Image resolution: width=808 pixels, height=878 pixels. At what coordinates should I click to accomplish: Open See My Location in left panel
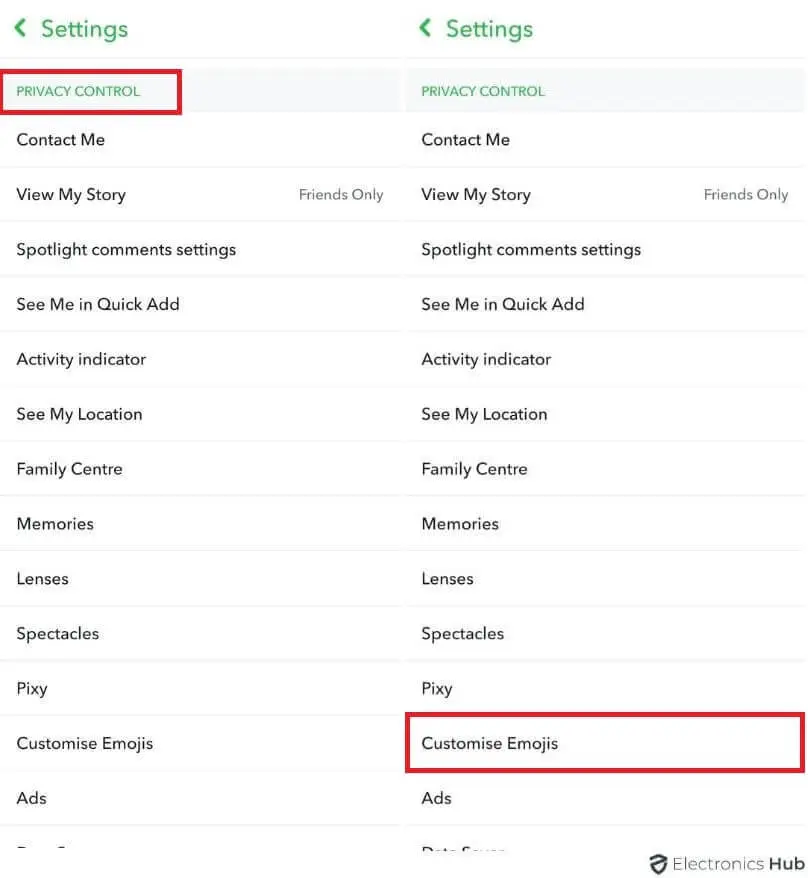(200, 414)
